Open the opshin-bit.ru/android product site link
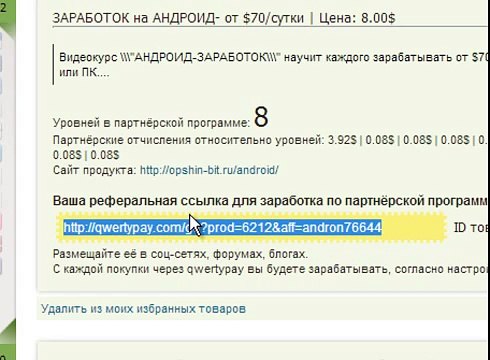The image size is (490, 360). (x=209, y=170)
